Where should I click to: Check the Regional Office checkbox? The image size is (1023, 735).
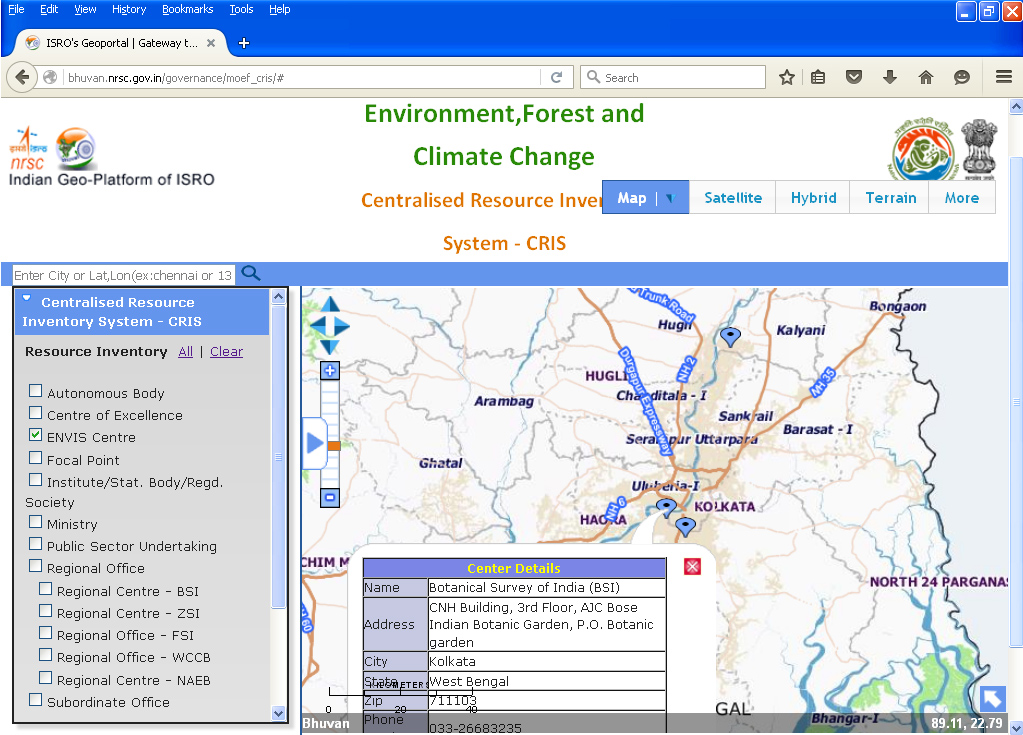click(36, 566)
